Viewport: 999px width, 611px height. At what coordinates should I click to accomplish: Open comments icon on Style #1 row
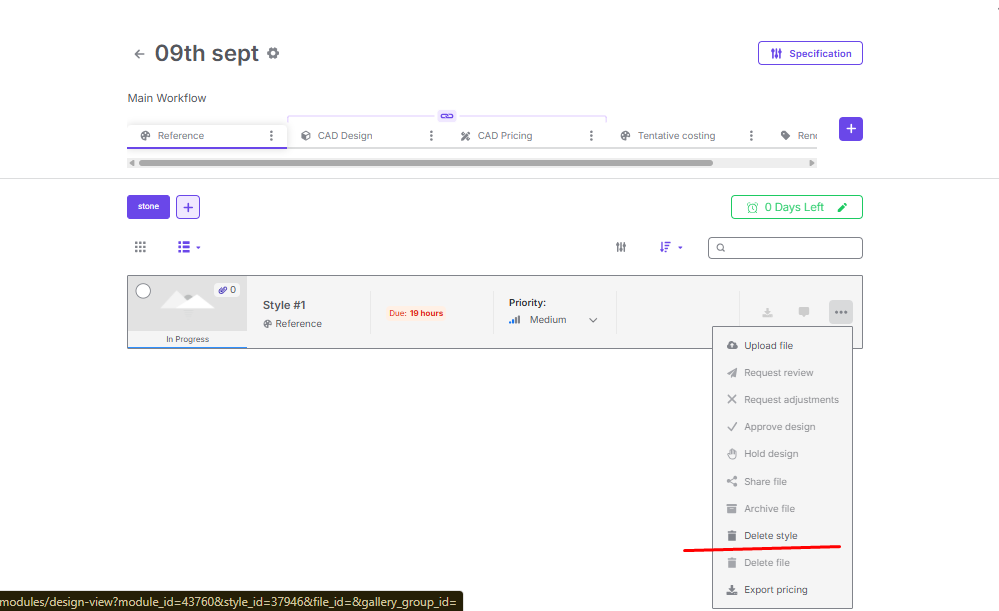[803, 312]
